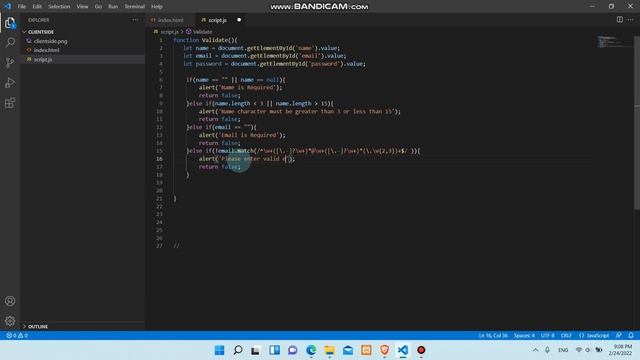This screenshot has width=640, height=360.
Task: Split the editor to the right
Action: pos(620,20)
